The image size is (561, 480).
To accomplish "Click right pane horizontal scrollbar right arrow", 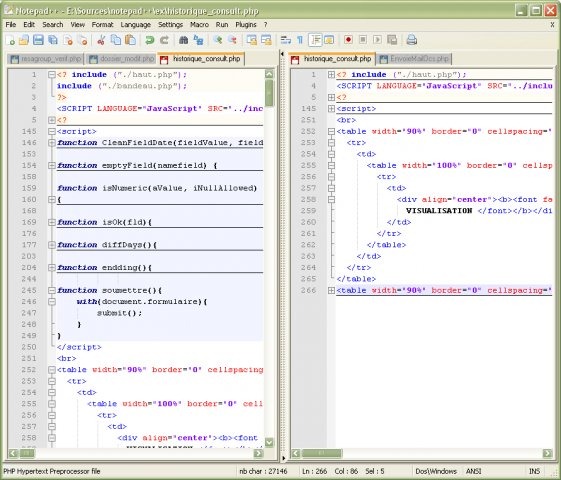I will click(x=547, y=454).
